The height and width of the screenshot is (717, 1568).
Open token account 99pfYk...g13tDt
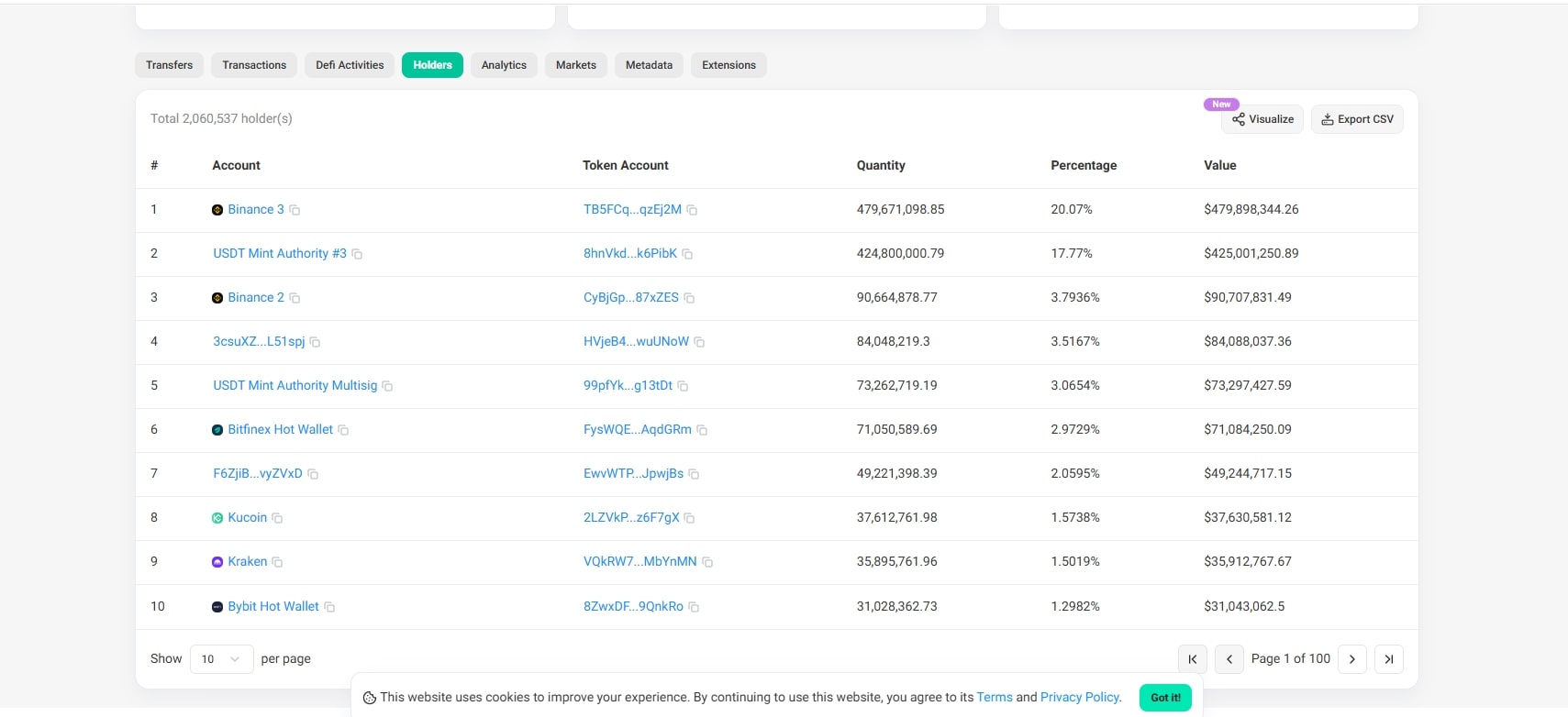click(628, 386)
